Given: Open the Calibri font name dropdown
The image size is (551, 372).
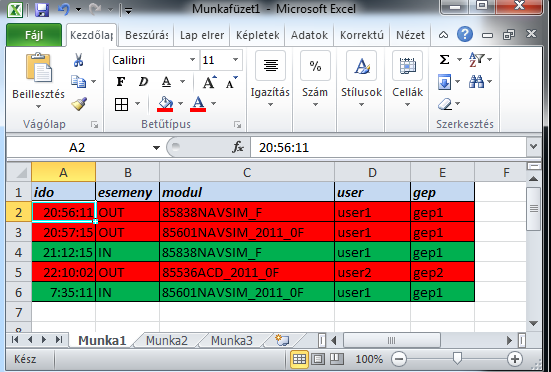Looking at the screenshot, I should 192,60.
